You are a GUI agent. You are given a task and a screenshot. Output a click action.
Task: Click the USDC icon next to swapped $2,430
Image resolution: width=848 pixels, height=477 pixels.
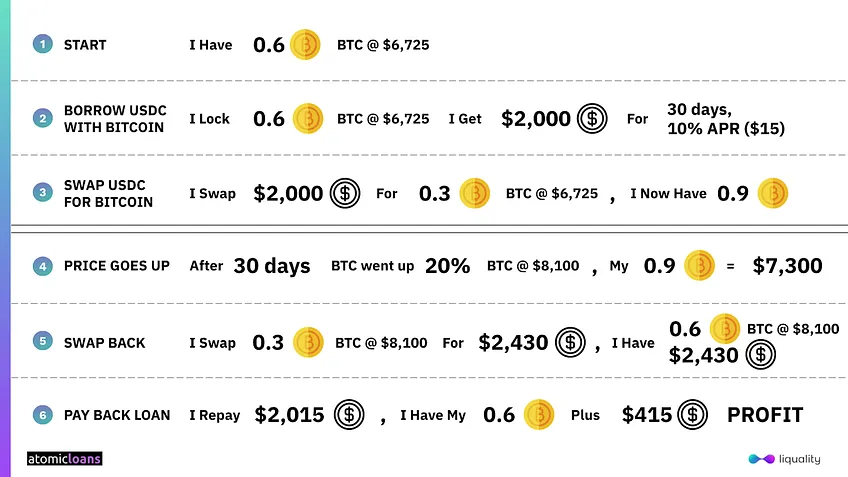(x=570, y=342)
